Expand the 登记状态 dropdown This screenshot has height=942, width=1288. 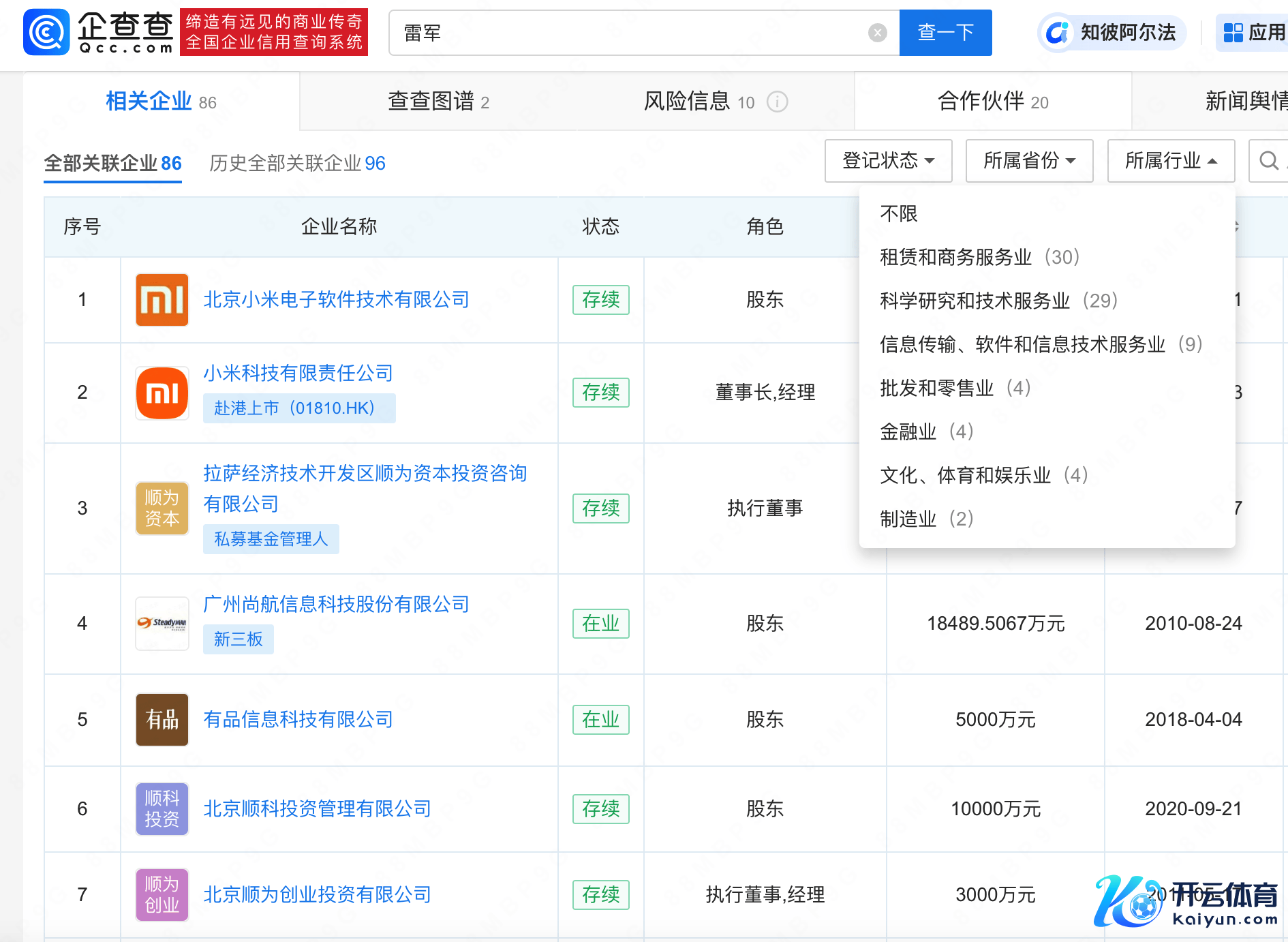[888, 161]
